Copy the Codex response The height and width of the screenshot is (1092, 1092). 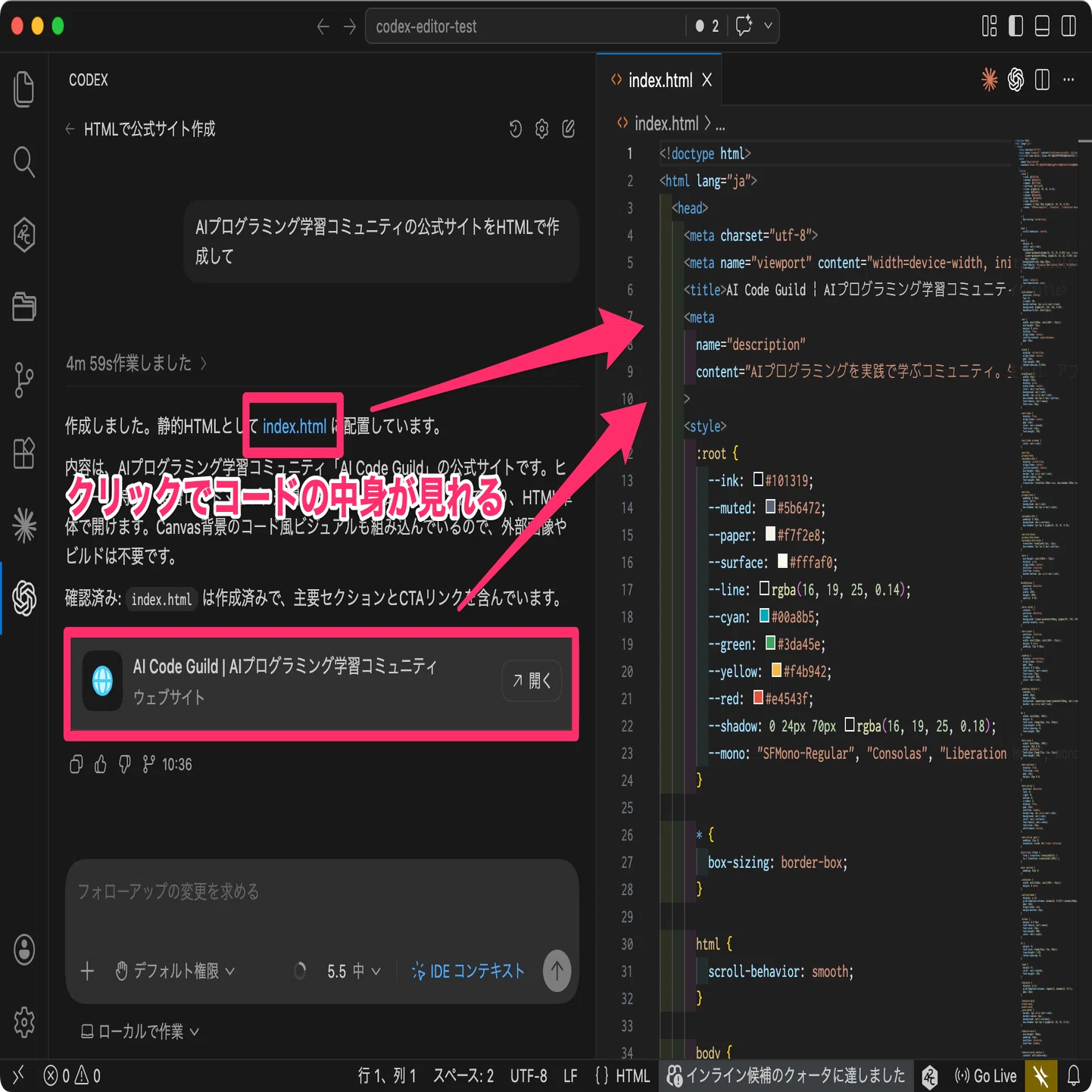click(x=76, y=765)
